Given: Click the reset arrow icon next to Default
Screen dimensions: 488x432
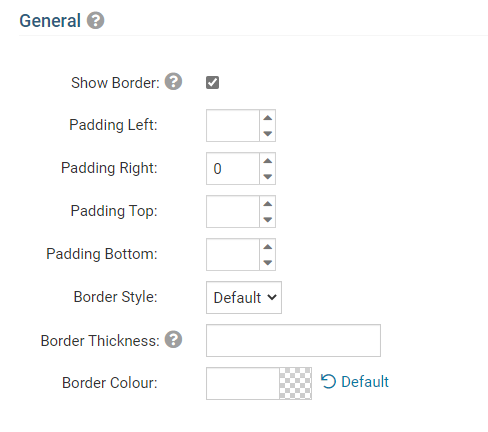Looking at the screenshot, I should point(328,381).
